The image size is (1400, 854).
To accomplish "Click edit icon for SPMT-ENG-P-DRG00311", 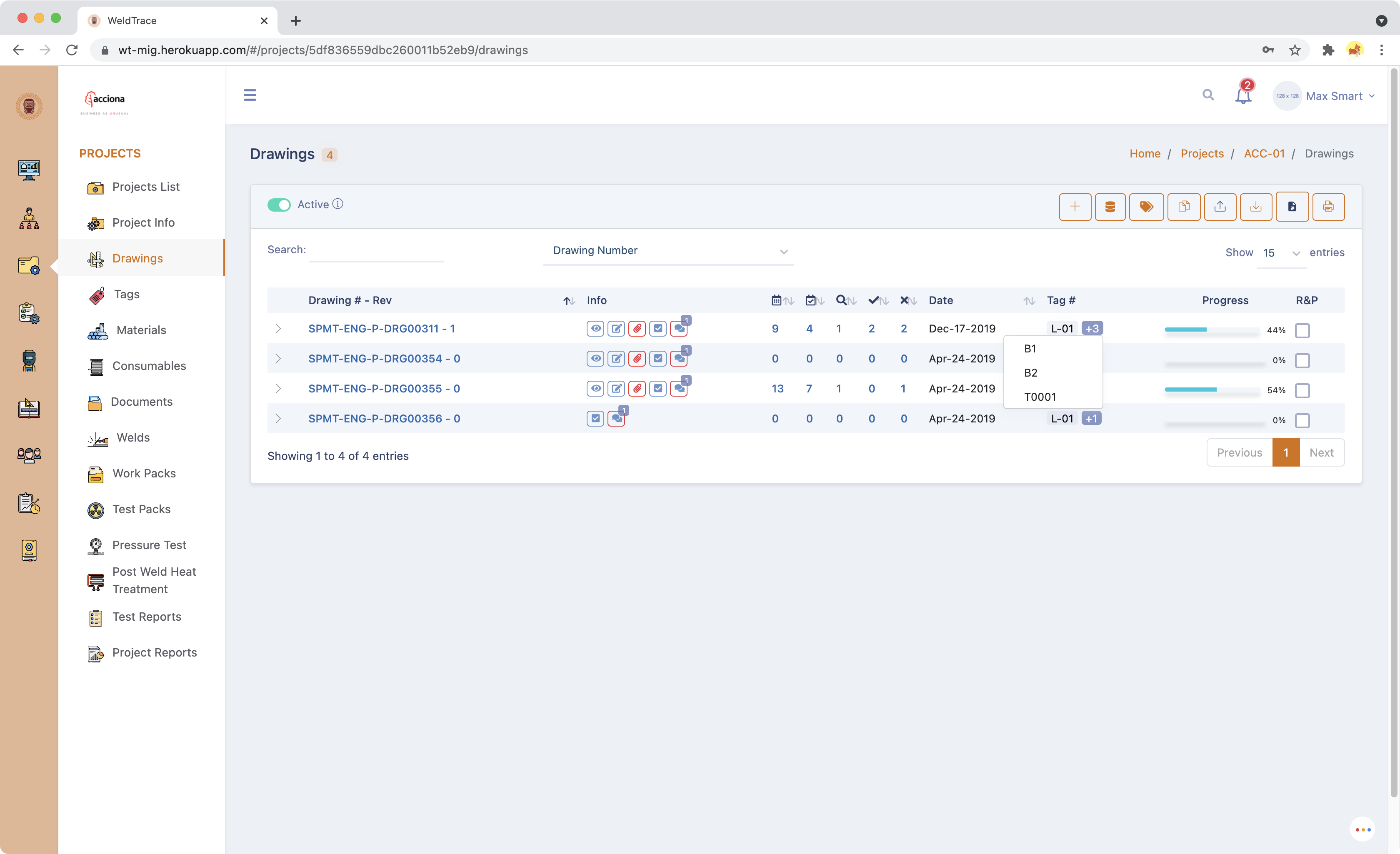I will click(616, 328).
